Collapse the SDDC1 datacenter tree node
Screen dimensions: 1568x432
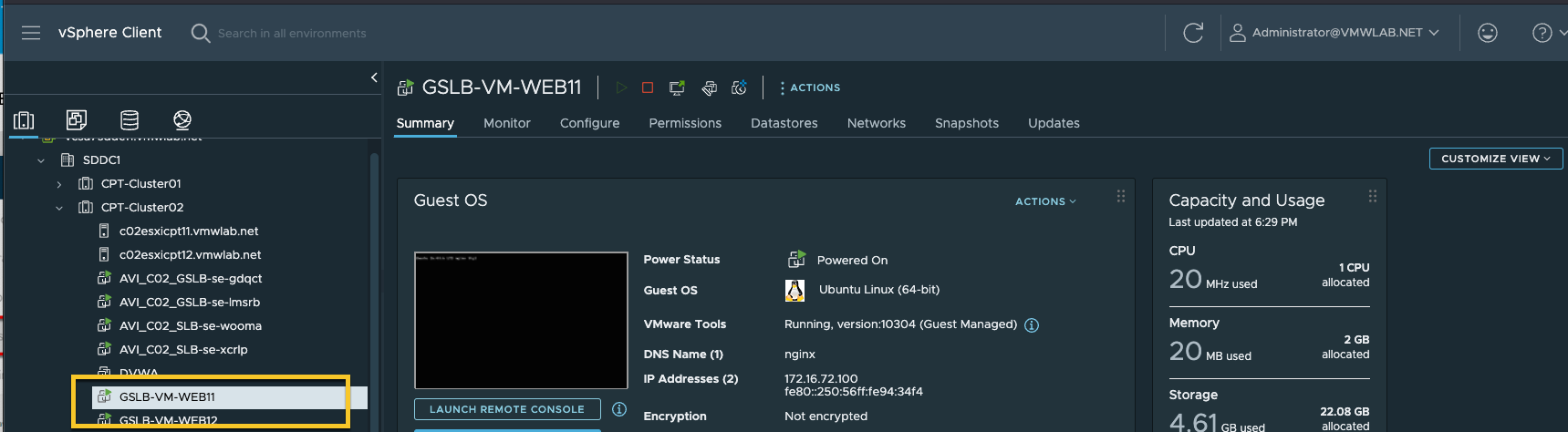coord(41,160)
